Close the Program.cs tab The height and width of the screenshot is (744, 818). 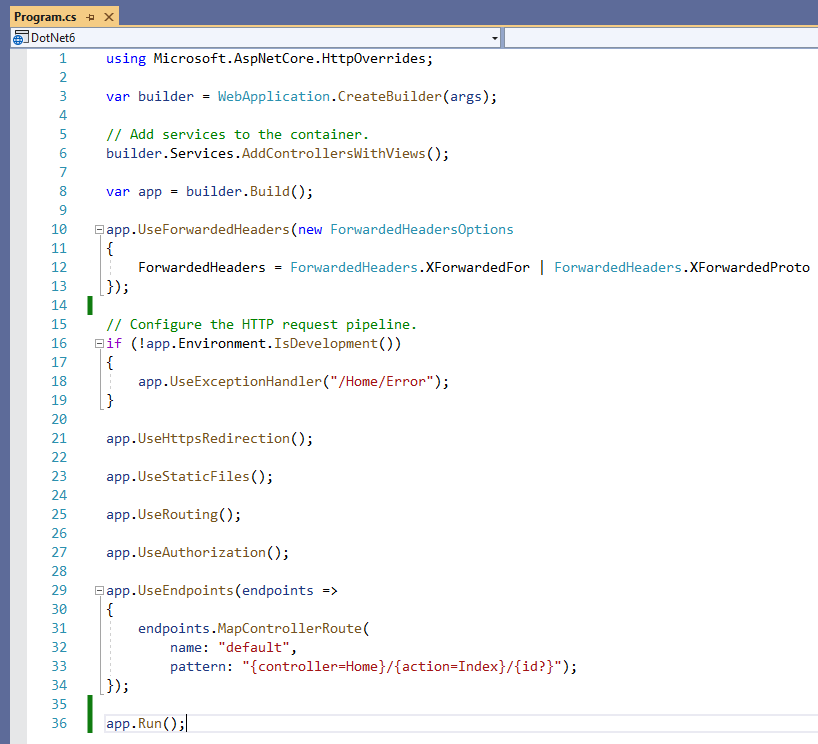[109, 17]
